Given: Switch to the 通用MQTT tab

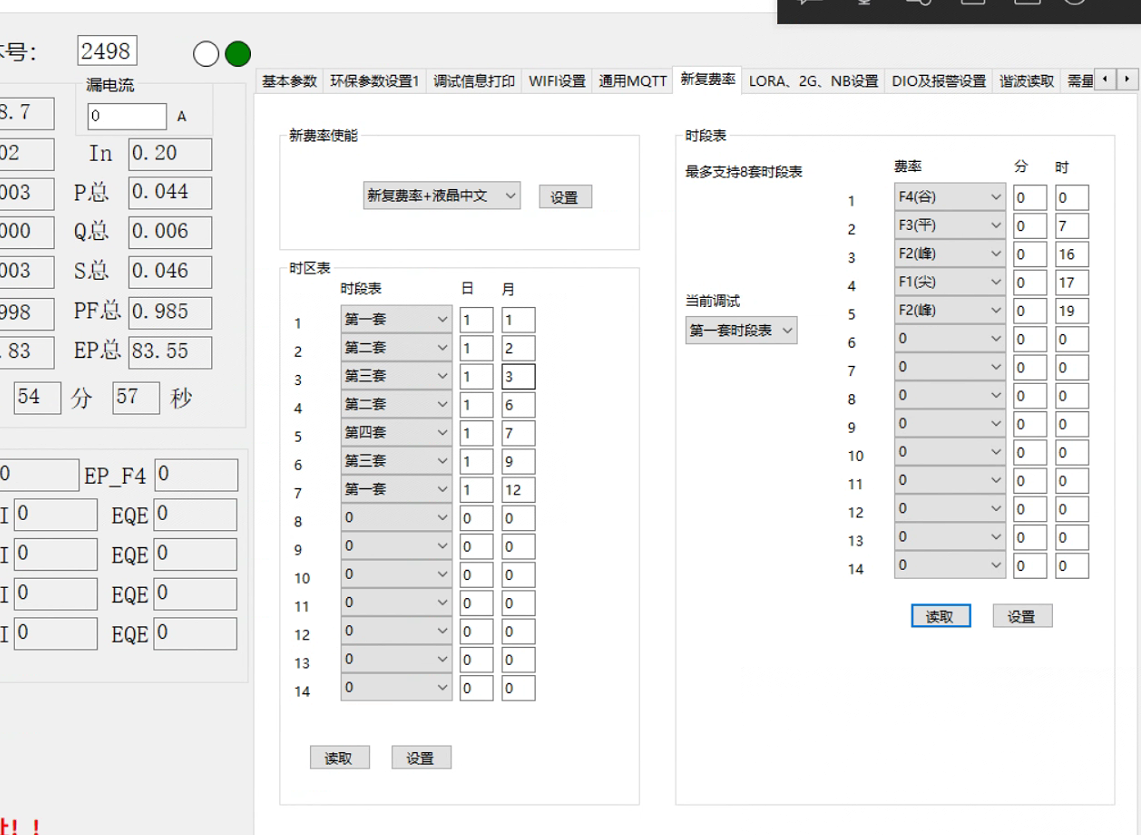Looking at the screenshot, I should (633, 81).
